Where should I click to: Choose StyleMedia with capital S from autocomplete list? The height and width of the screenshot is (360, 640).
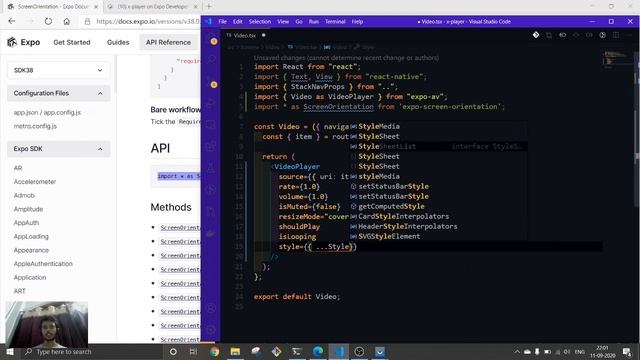click(438, 127)
